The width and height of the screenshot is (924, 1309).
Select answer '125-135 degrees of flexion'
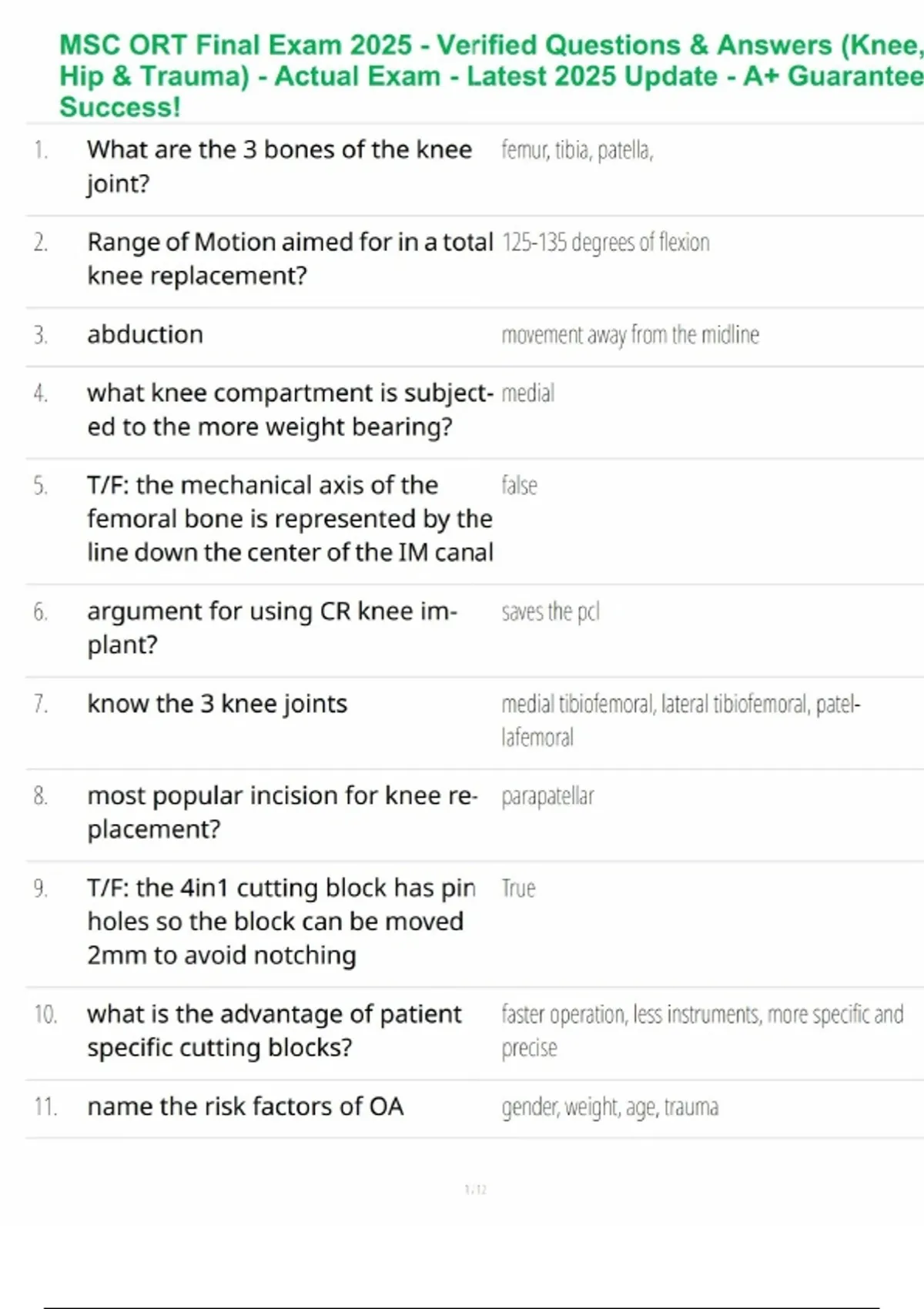605,243
